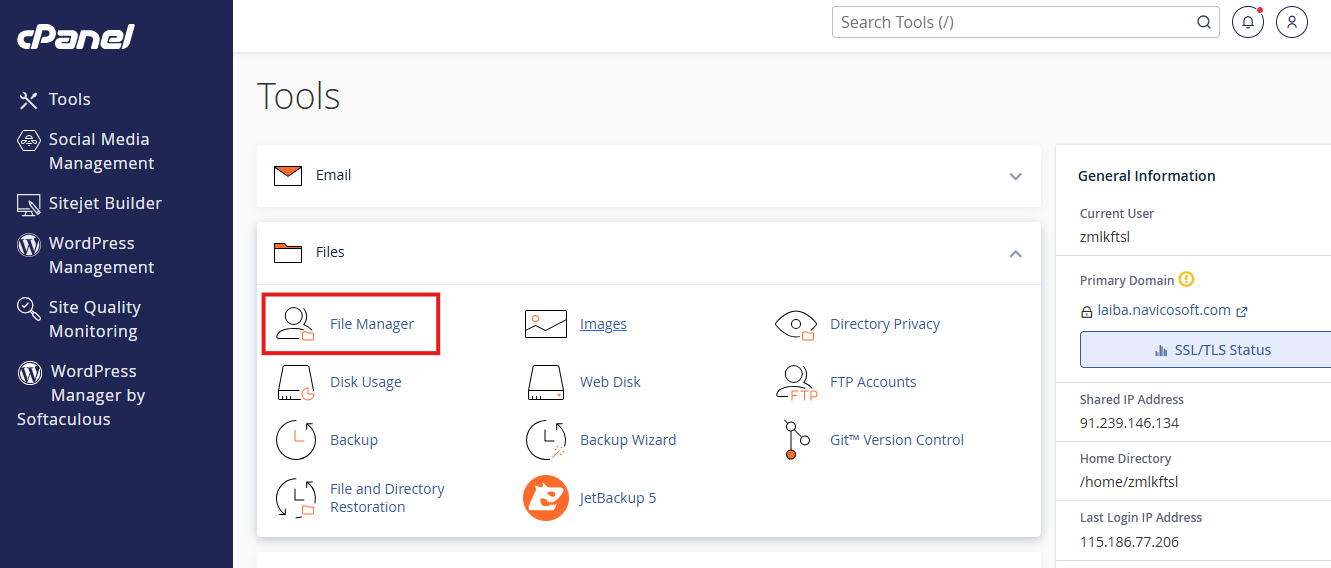1331x568 pixels.
Task: Open the Web Disk icon
Action: tap(545, 382)
